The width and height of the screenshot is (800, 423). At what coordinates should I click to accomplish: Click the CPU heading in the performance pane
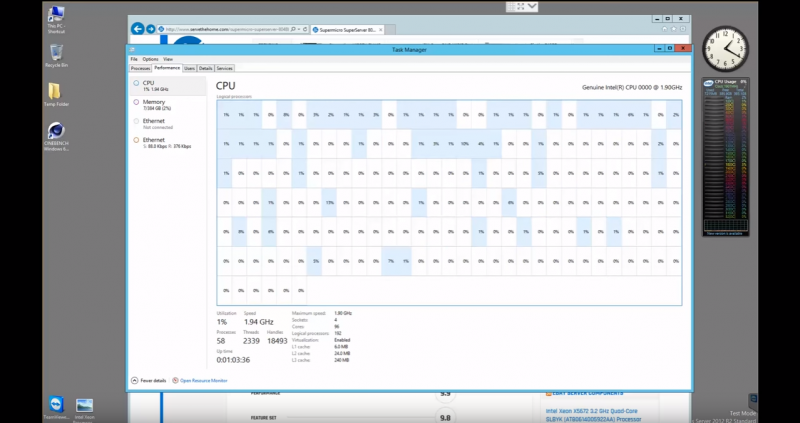pyautogui.click(x=226, y=86)
